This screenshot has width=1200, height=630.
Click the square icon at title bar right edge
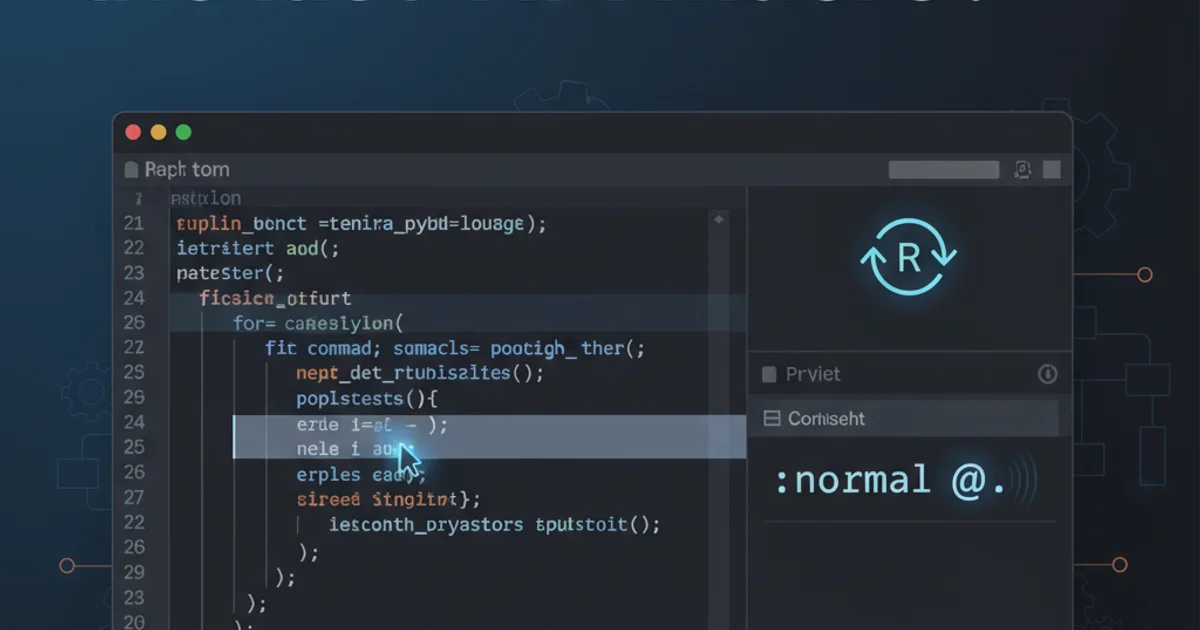[1051, 170]
